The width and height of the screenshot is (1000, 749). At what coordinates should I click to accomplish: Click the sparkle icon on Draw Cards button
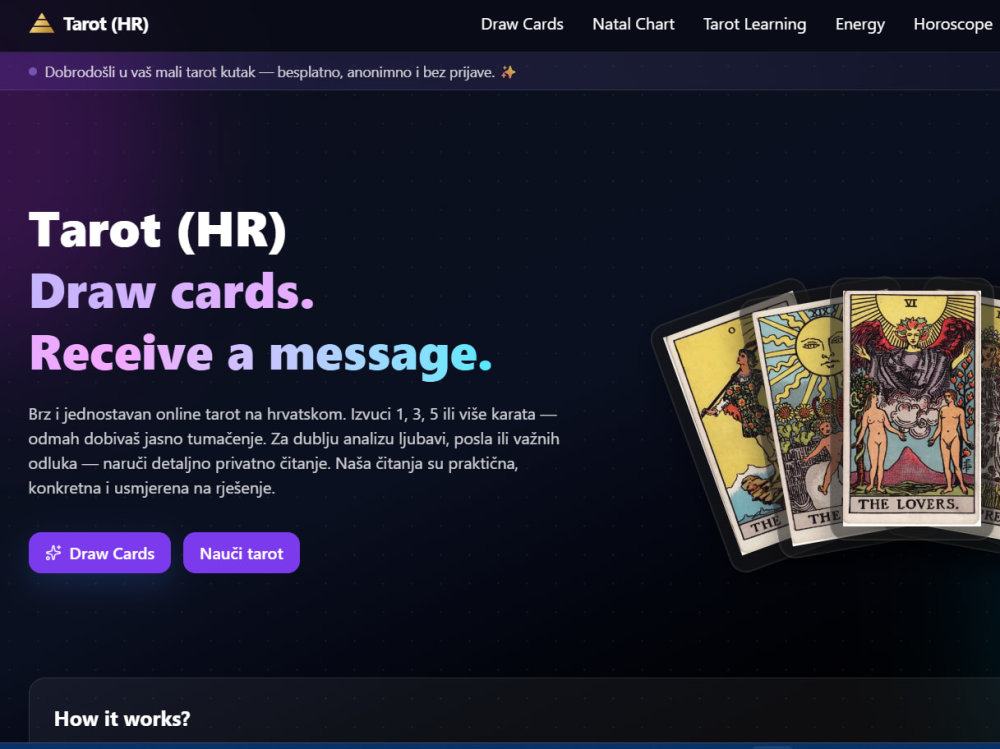(54, 553)
